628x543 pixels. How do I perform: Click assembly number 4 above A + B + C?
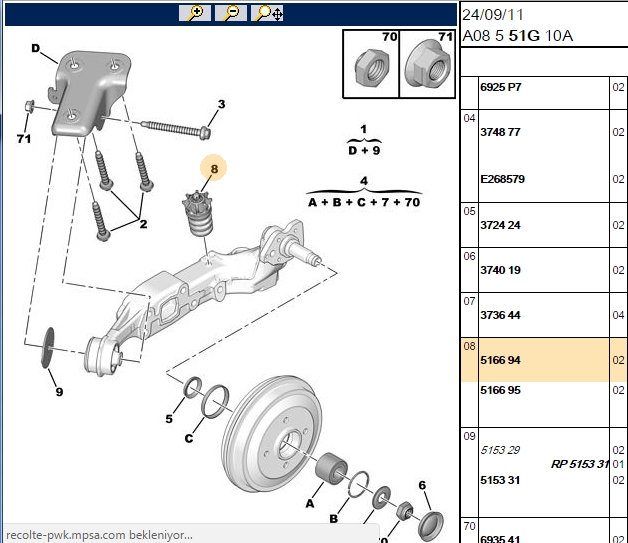coord(364,181)
